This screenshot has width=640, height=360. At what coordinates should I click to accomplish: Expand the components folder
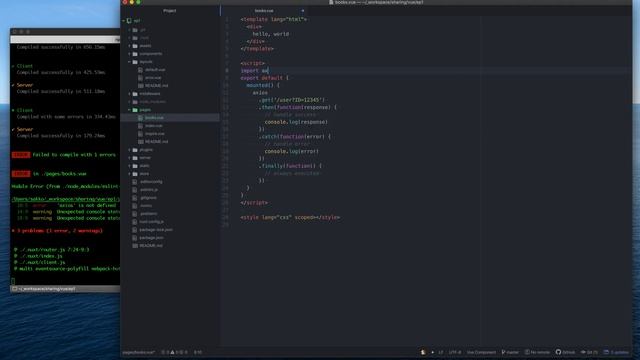pos(130,54)
